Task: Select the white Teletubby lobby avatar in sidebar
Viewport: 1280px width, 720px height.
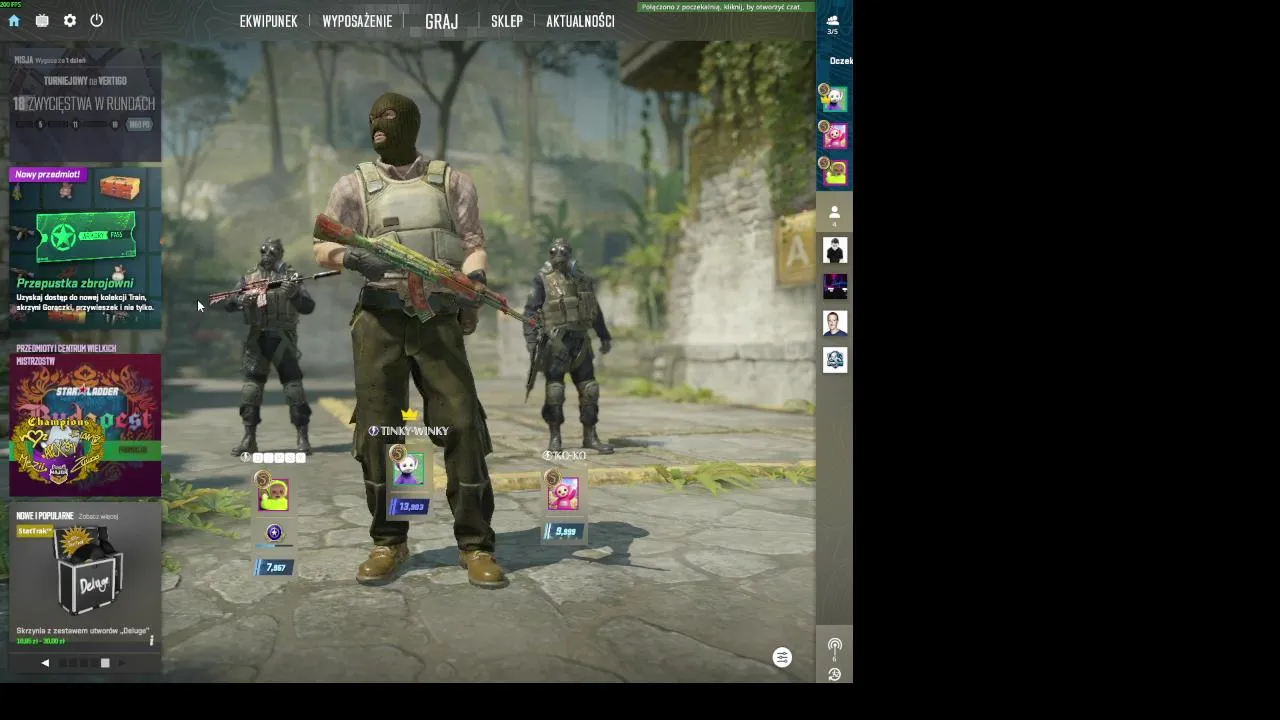Action: (x=834, y=99)
